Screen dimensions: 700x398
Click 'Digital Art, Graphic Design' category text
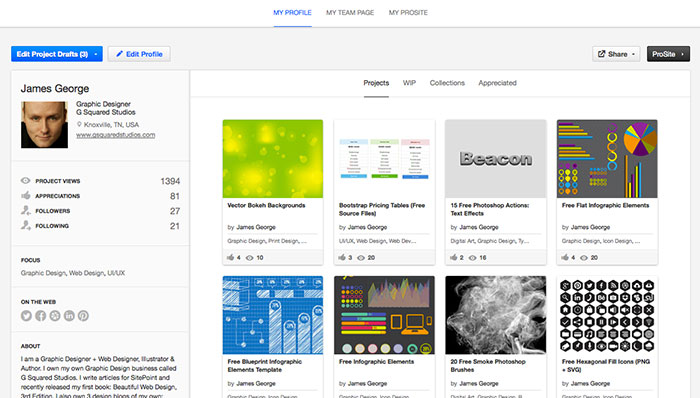pyautogui.click(x=490, y=241)
